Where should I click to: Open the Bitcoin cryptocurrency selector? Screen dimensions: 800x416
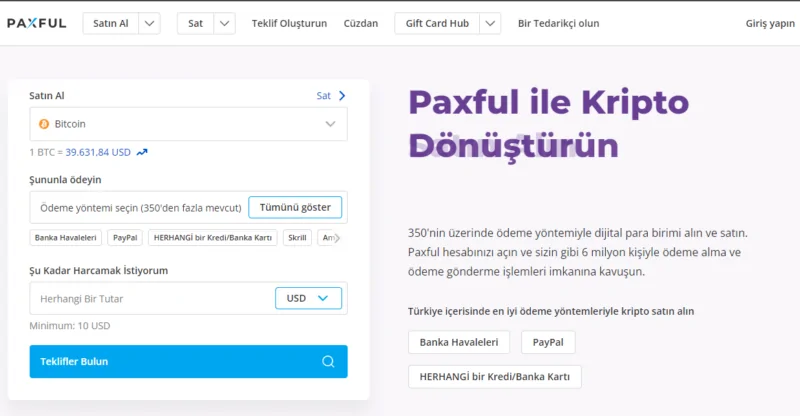tap(188, 124)
